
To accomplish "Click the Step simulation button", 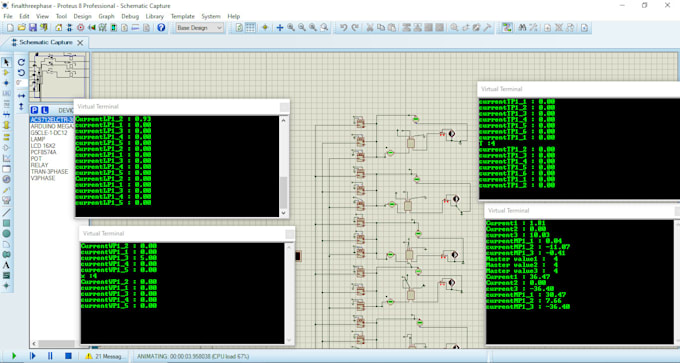I will click(x=33, y=356).
